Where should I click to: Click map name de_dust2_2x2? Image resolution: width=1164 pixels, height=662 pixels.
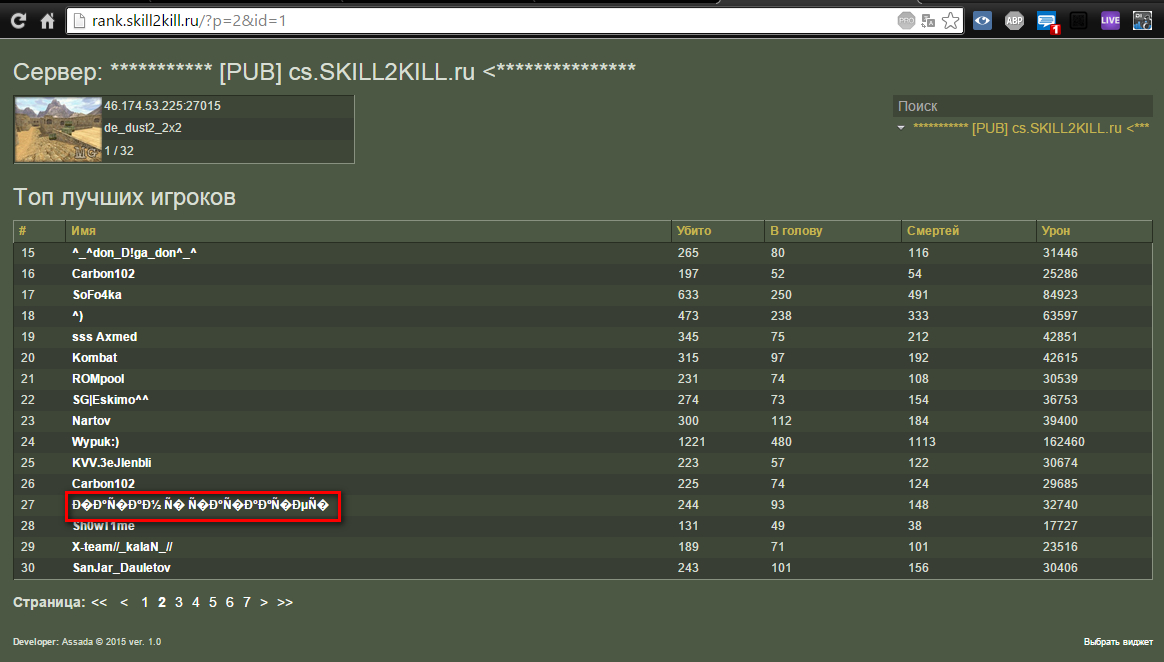click(143, 128)
